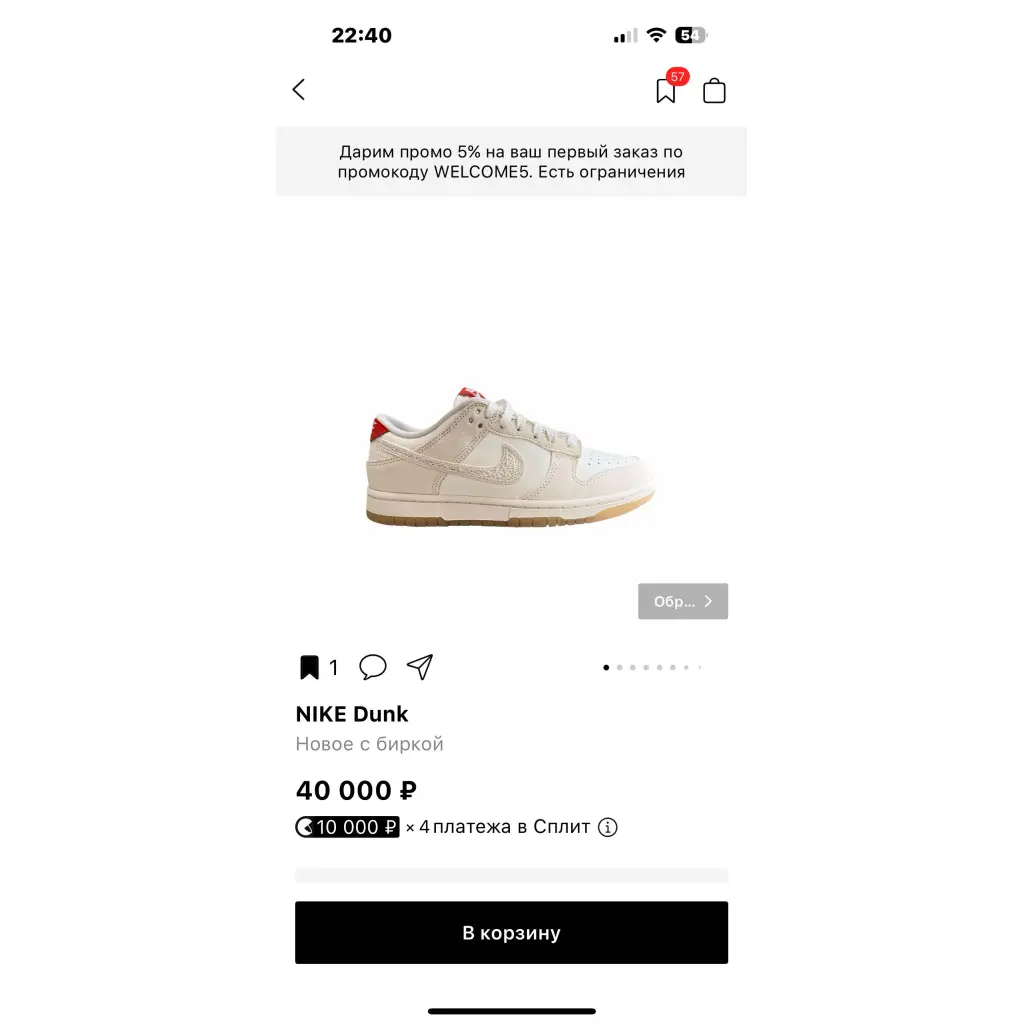The image size is (1024, 1024).
Task: Open the sneaker product photo
Action: [510, 457]
